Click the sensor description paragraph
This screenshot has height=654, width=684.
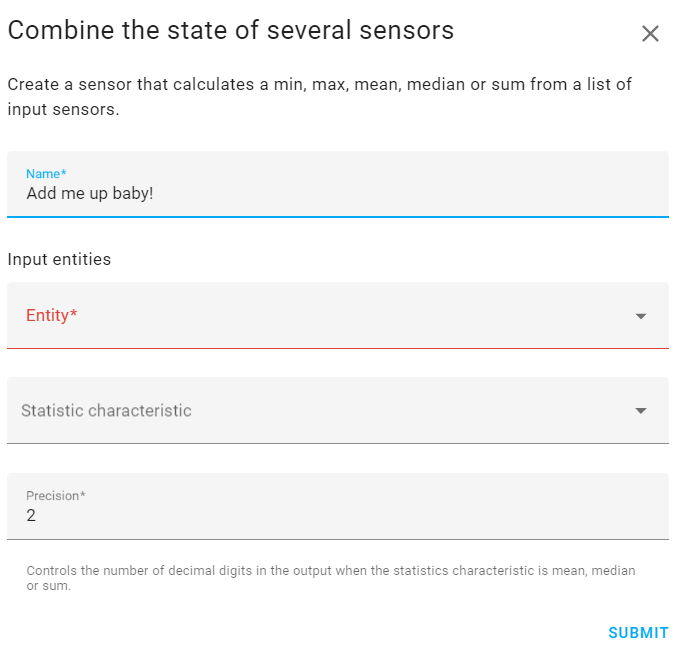click(319, 96)
